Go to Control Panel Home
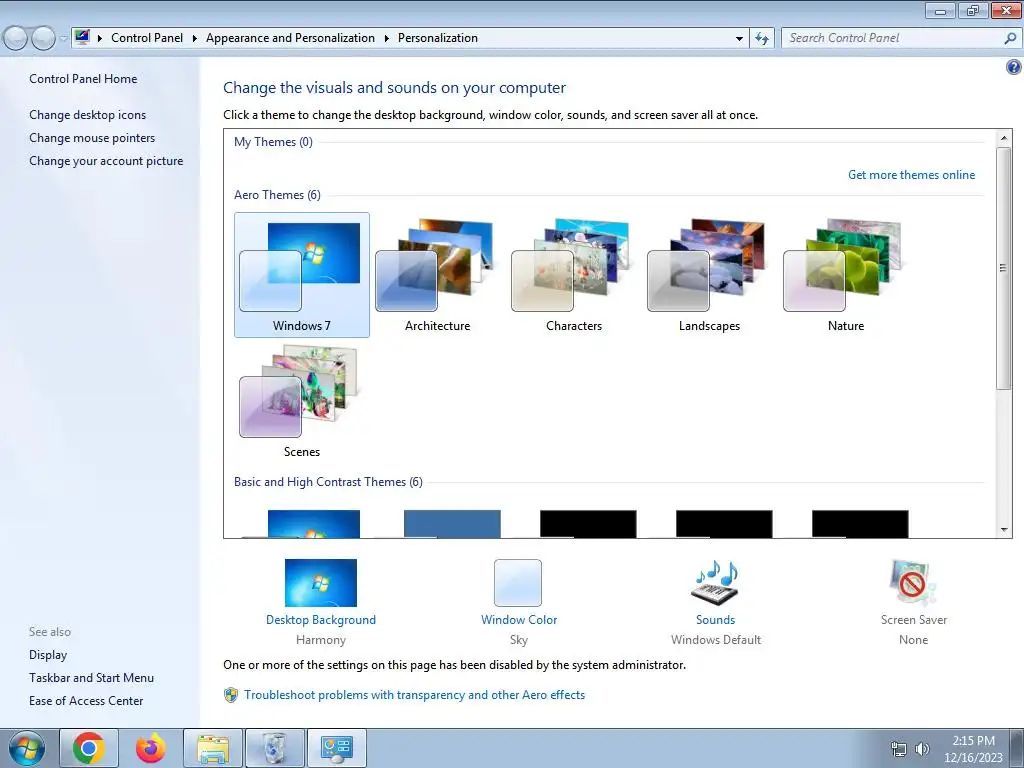 (x=83, y=79)
